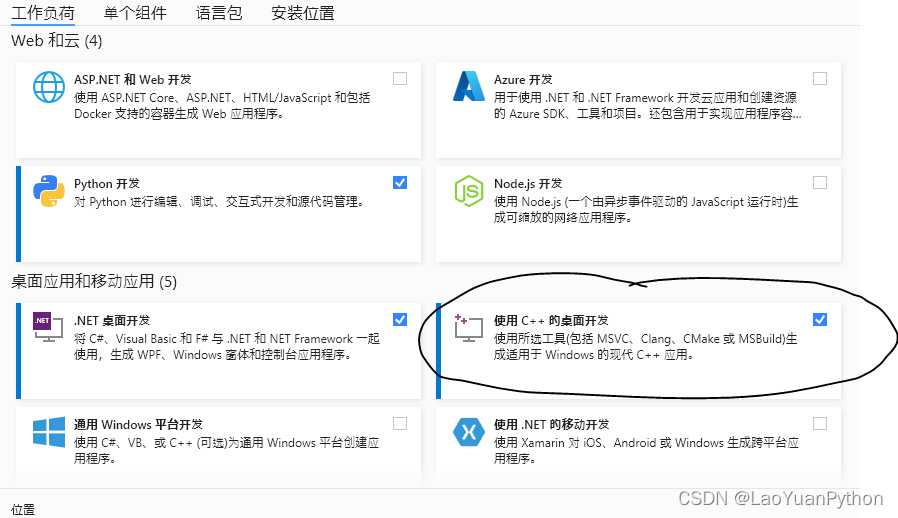Select the Azure 开发 card title
This screenshot has width=898, height=518.
[x=523, y=80]
